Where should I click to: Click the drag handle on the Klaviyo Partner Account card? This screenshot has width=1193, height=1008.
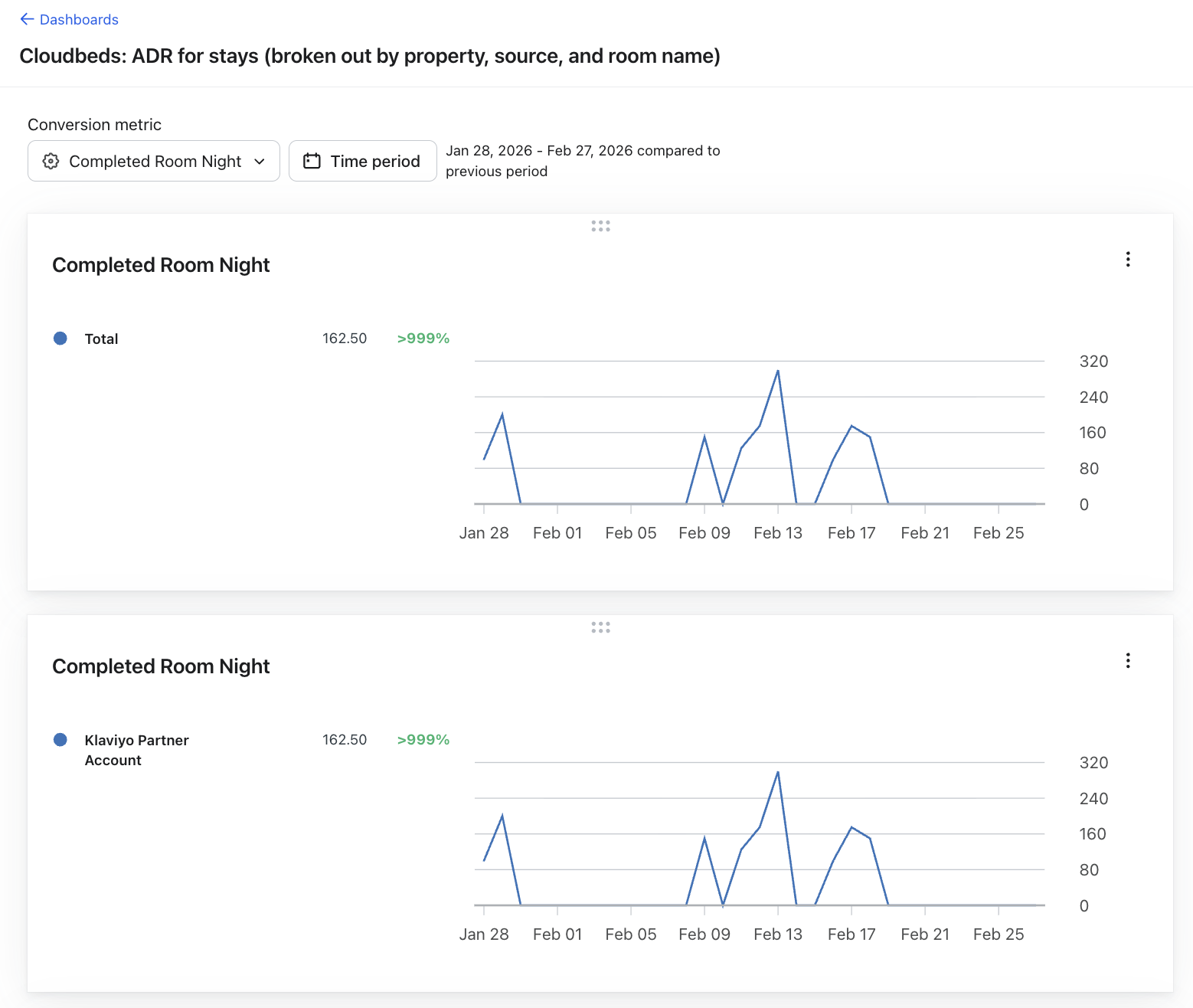tap(600, 627)
